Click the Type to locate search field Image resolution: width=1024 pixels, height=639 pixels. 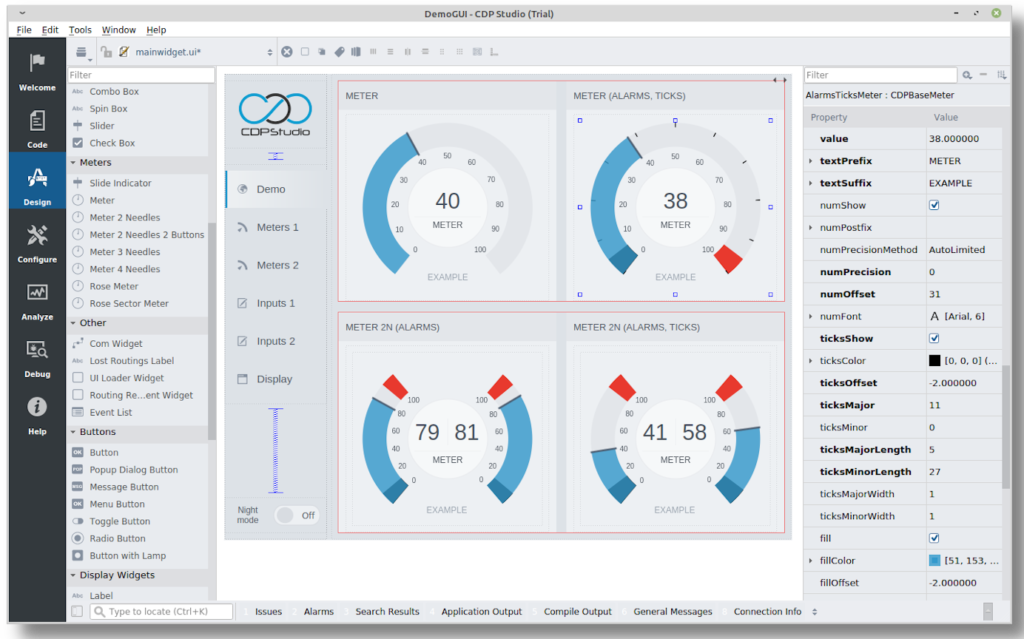[165, 611]
